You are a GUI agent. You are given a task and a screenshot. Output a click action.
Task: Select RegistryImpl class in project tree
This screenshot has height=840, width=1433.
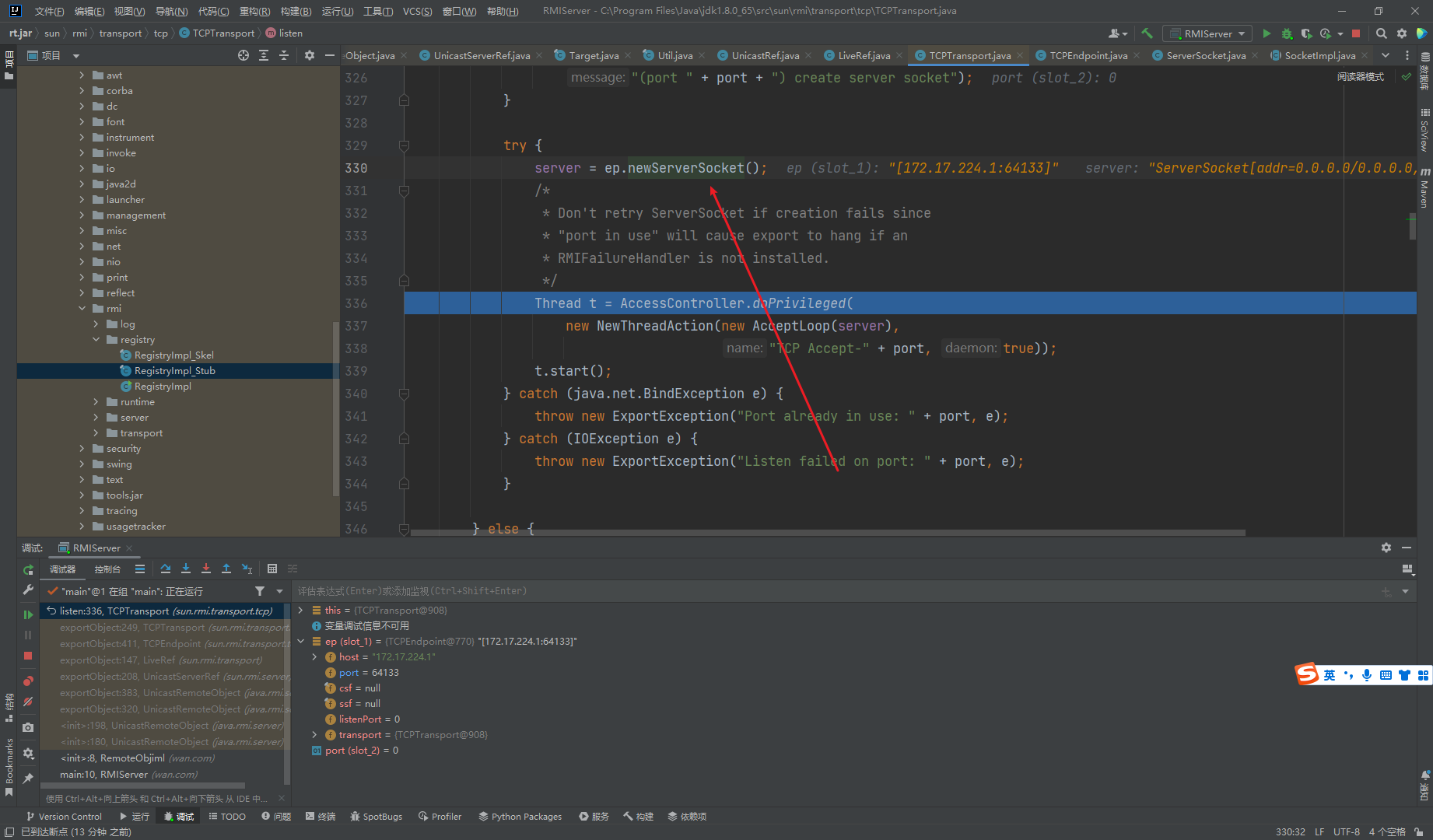[162, 387]
